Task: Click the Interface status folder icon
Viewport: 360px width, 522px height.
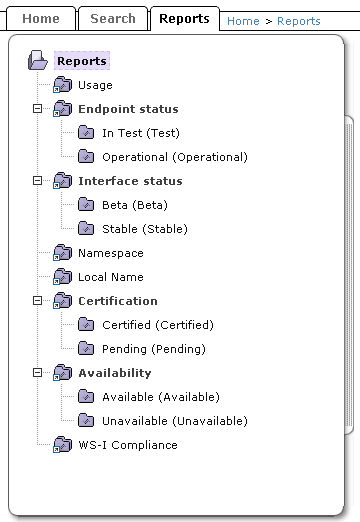Action: (63, 181)
